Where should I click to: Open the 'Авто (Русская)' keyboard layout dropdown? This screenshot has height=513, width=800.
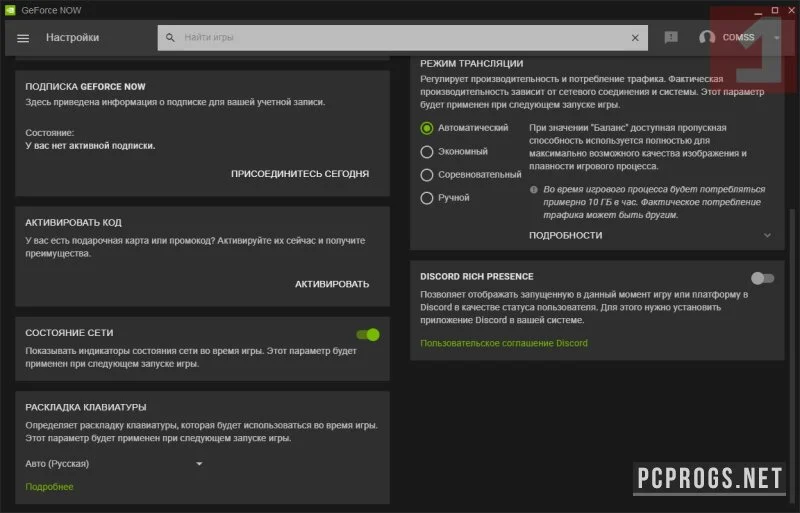(114, 463)
